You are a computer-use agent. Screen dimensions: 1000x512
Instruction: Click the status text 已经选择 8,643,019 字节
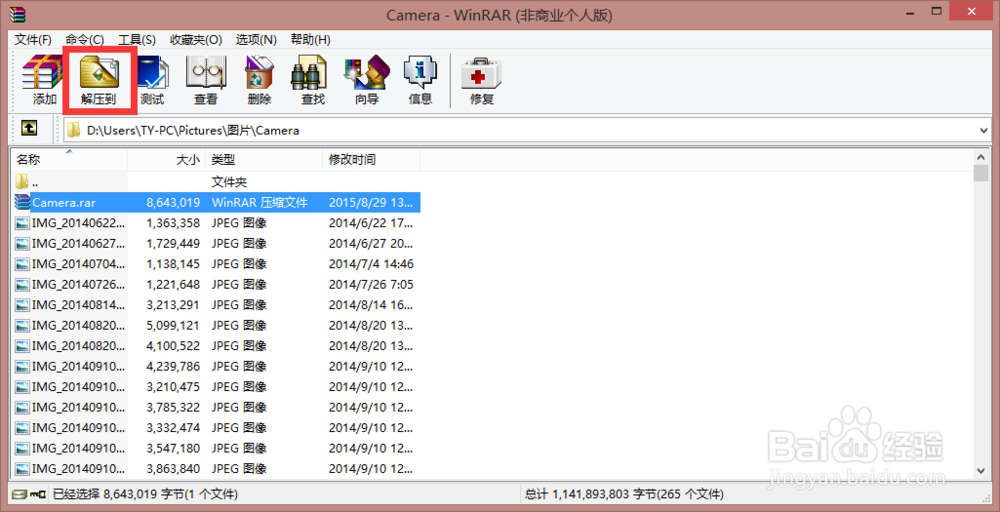coord(145,494)
